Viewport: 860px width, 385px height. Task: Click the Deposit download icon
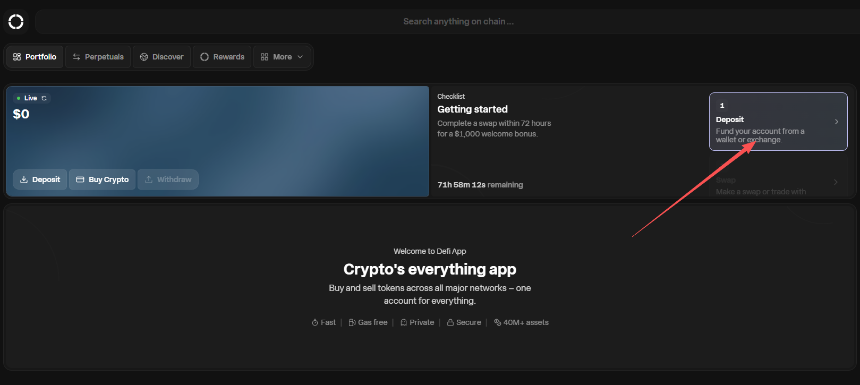tap(24, 179)
